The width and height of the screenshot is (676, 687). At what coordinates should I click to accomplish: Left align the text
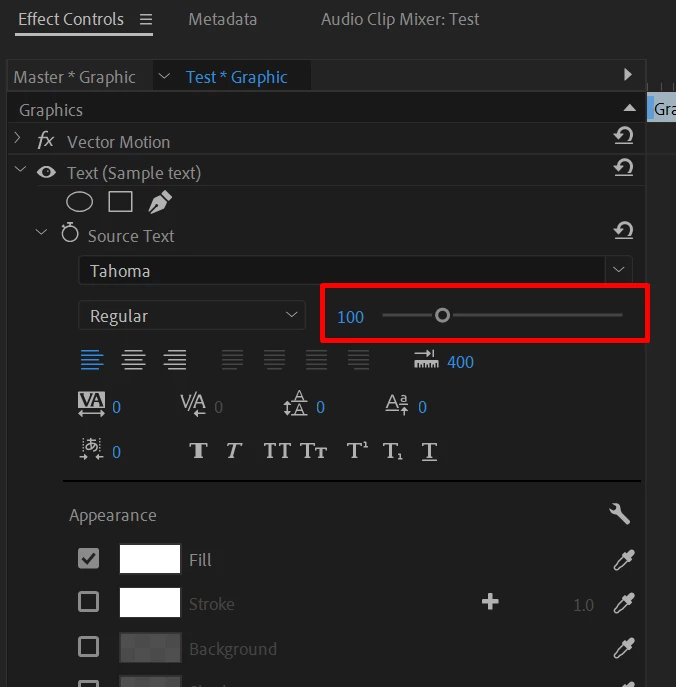click(92, 360)
